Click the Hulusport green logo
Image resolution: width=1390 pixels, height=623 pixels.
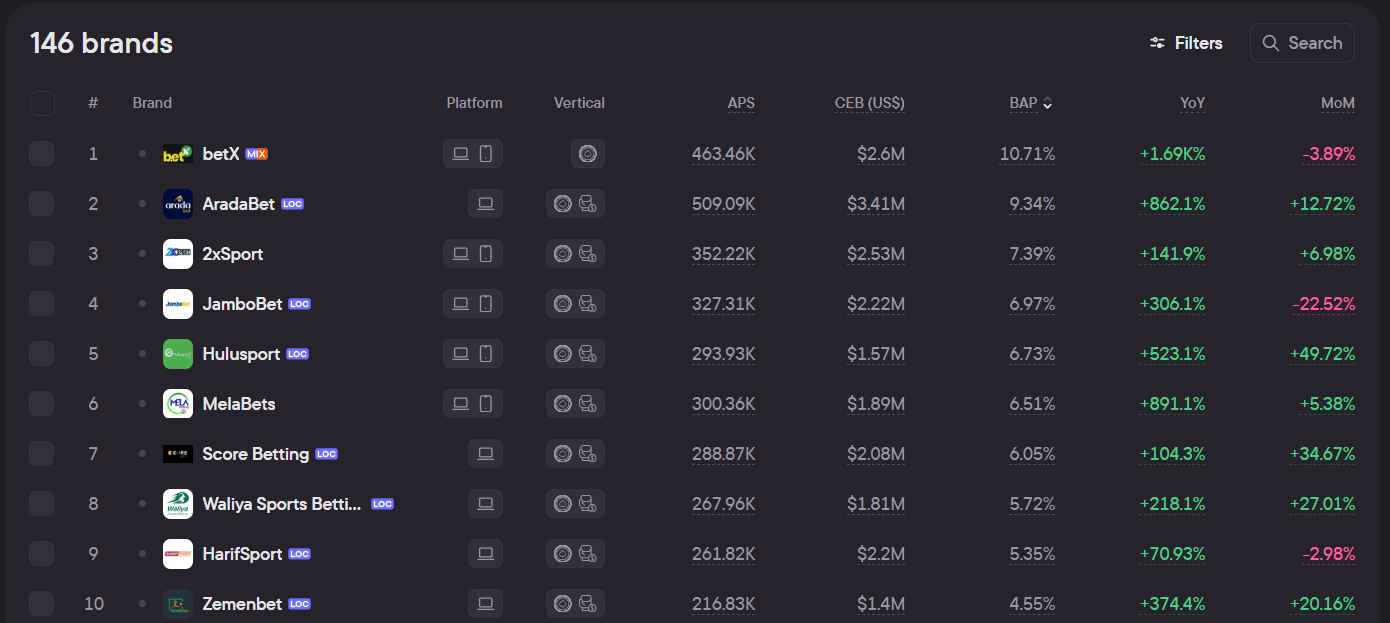click(x=178, y=354)
